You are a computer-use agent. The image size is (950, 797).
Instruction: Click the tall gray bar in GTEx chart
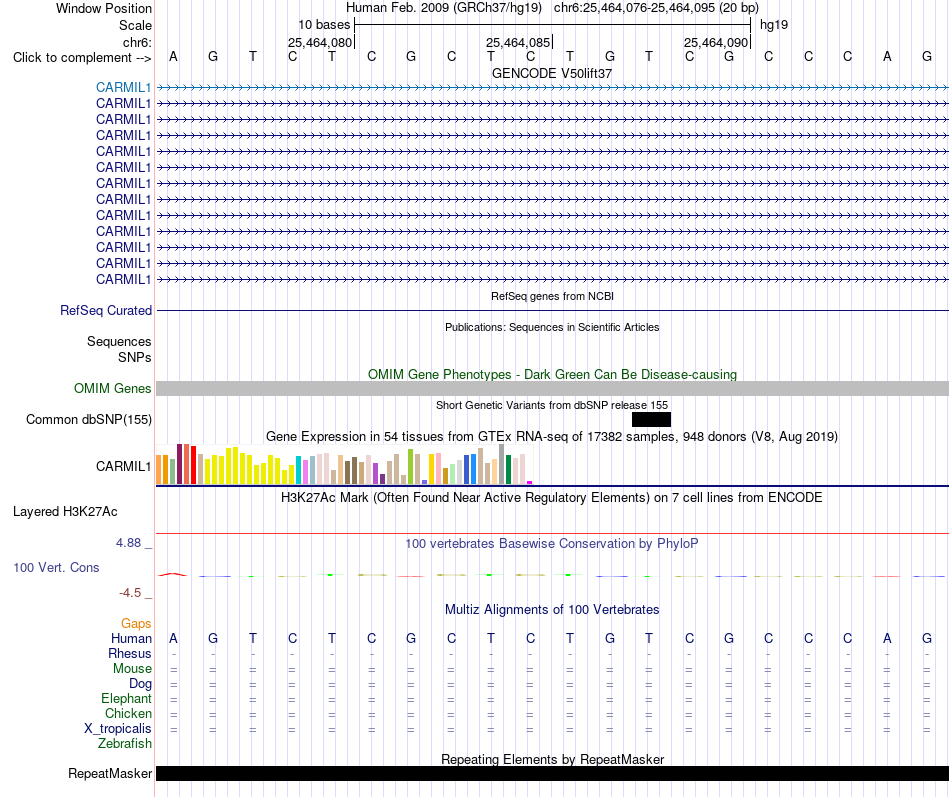(501, 464)
